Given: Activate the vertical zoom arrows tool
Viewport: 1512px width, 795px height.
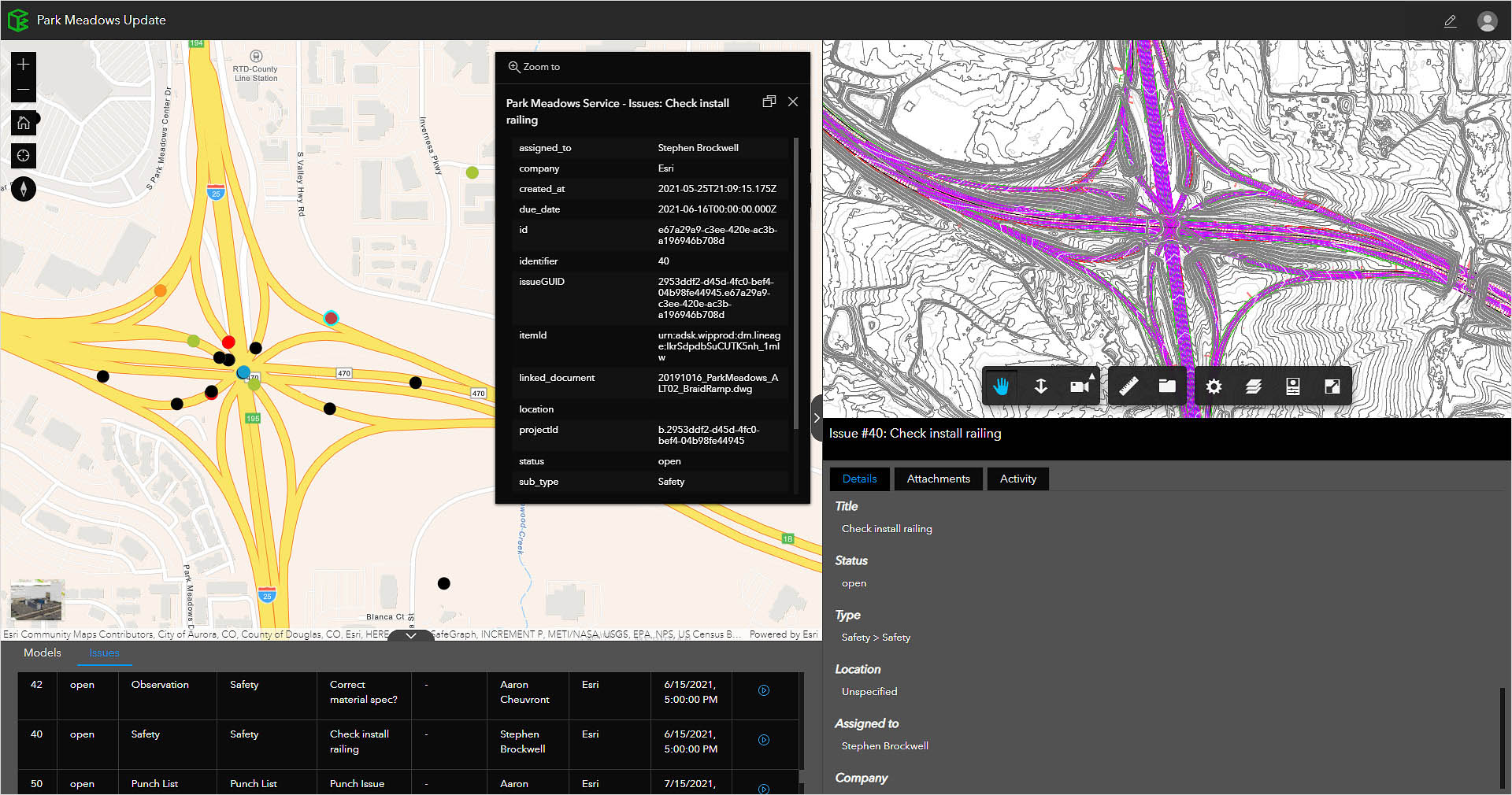Looking at the screenshot, I should coord(1040,386).
